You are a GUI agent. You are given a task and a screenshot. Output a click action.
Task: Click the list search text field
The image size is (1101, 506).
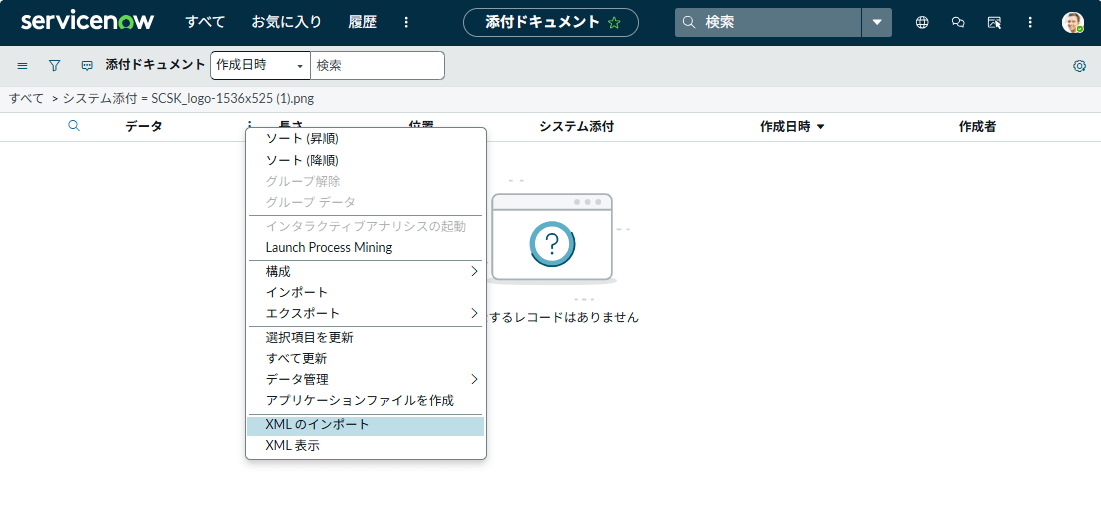click(x=377, y=65)
